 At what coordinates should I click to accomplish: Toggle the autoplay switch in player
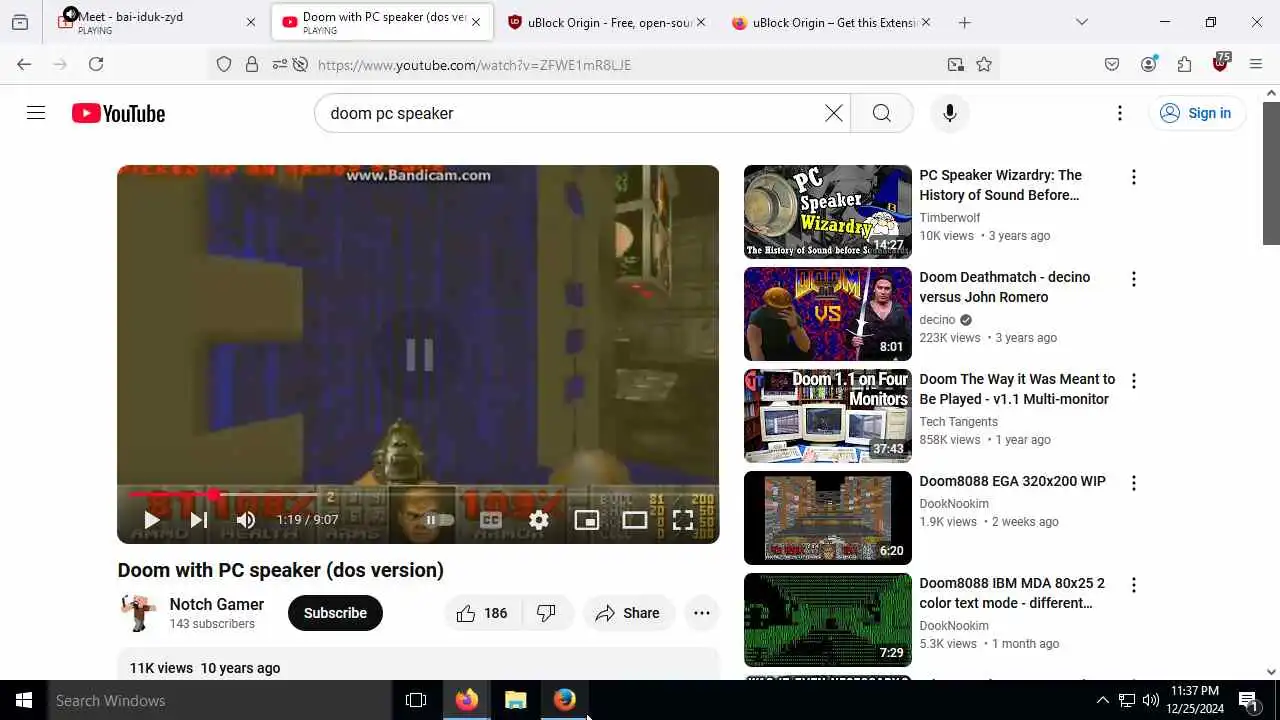(438, 520)
